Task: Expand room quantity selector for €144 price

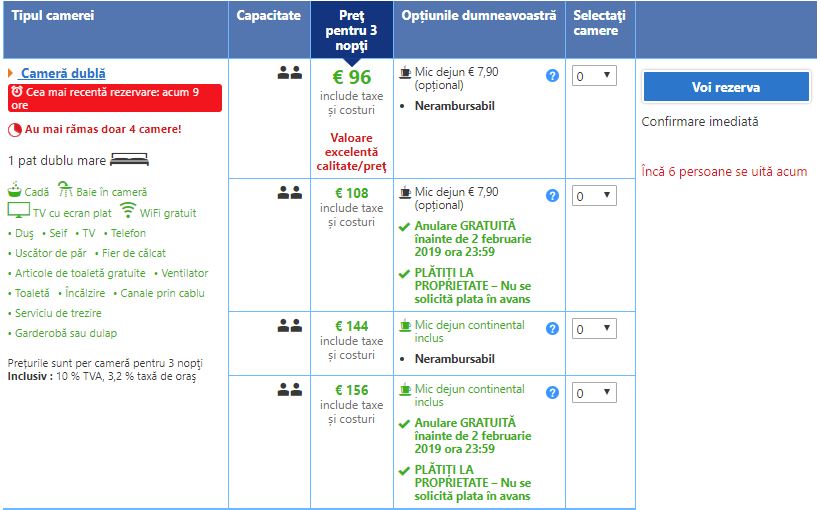Action: tap(595, 329)
